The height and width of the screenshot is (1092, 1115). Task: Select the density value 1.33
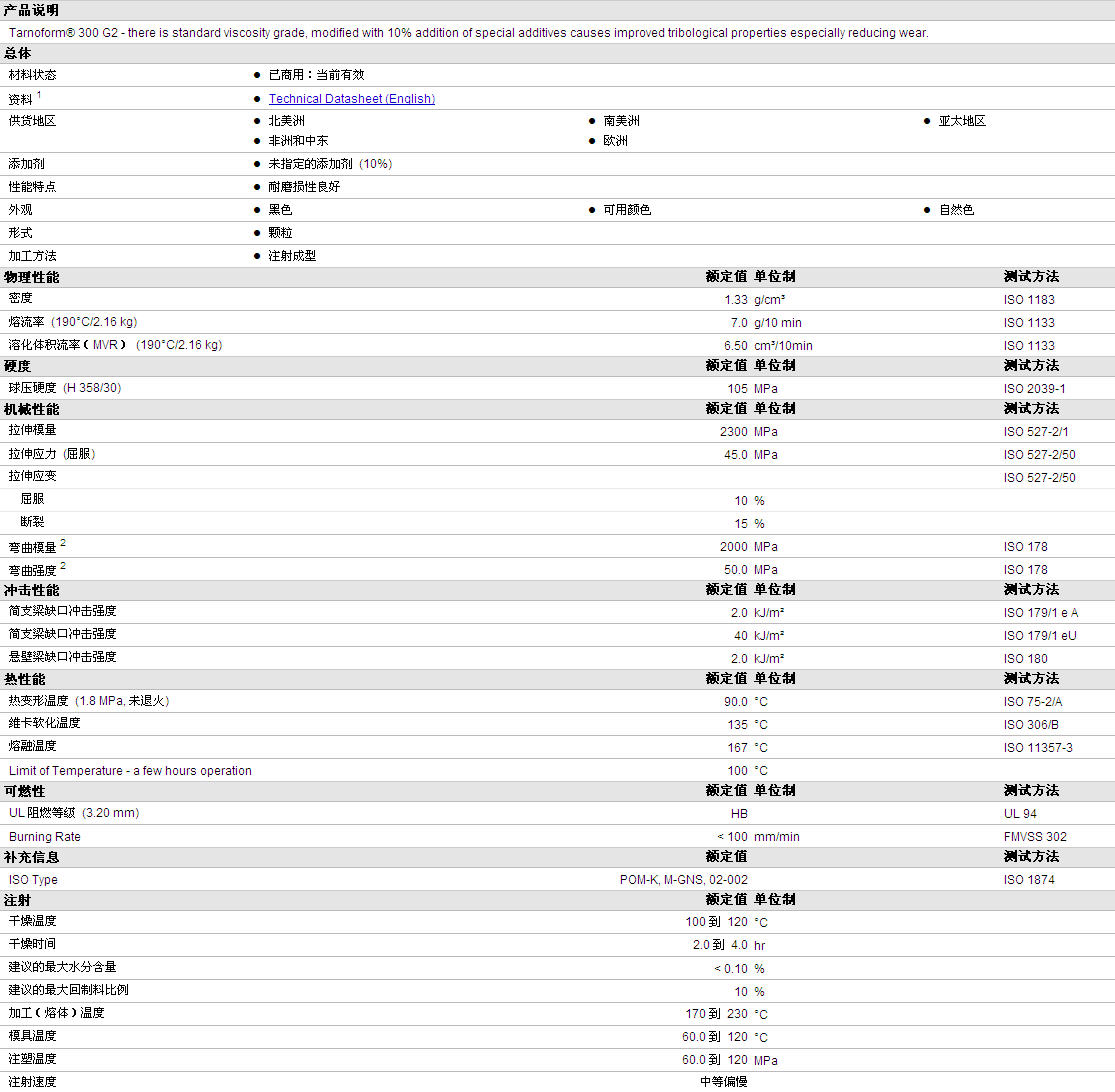[x=736, y=300]
